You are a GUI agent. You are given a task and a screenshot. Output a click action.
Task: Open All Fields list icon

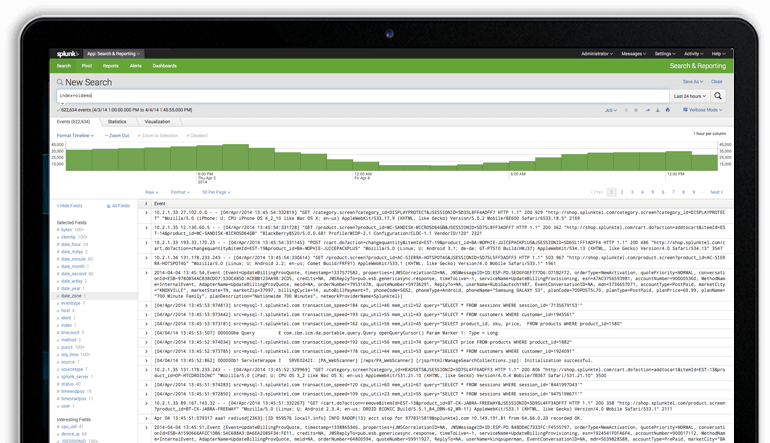[109, 206]
